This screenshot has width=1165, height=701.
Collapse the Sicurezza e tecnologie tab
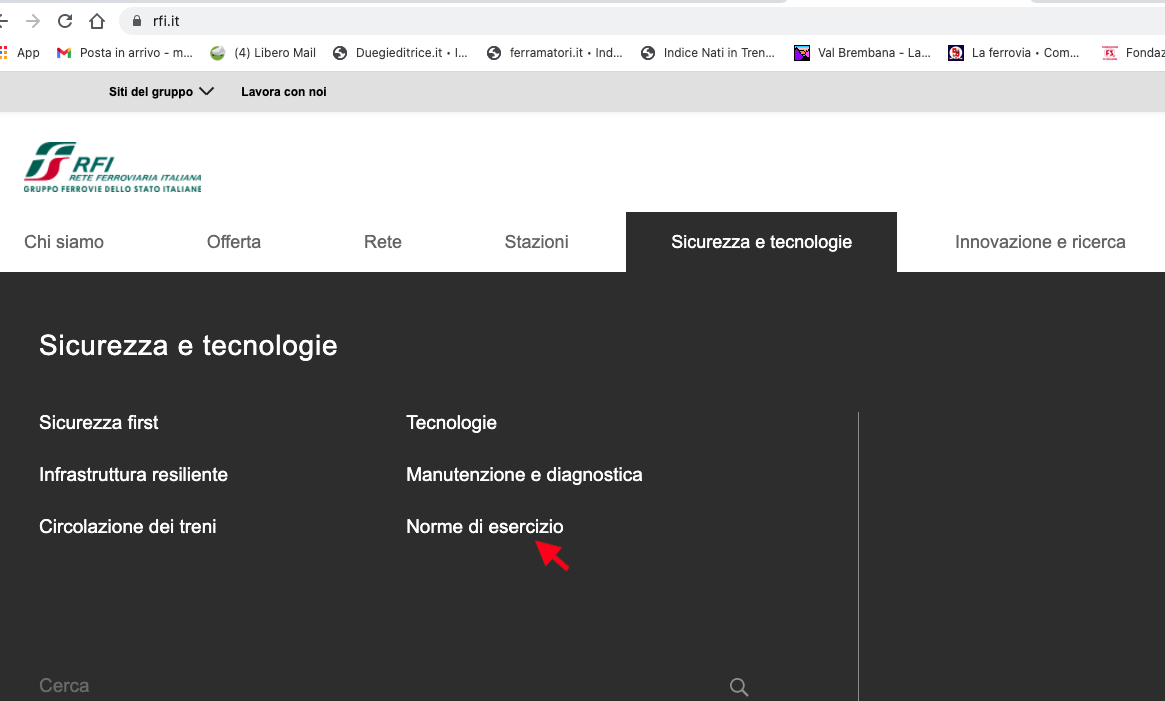pyautogui.click(x=761, y=242)
